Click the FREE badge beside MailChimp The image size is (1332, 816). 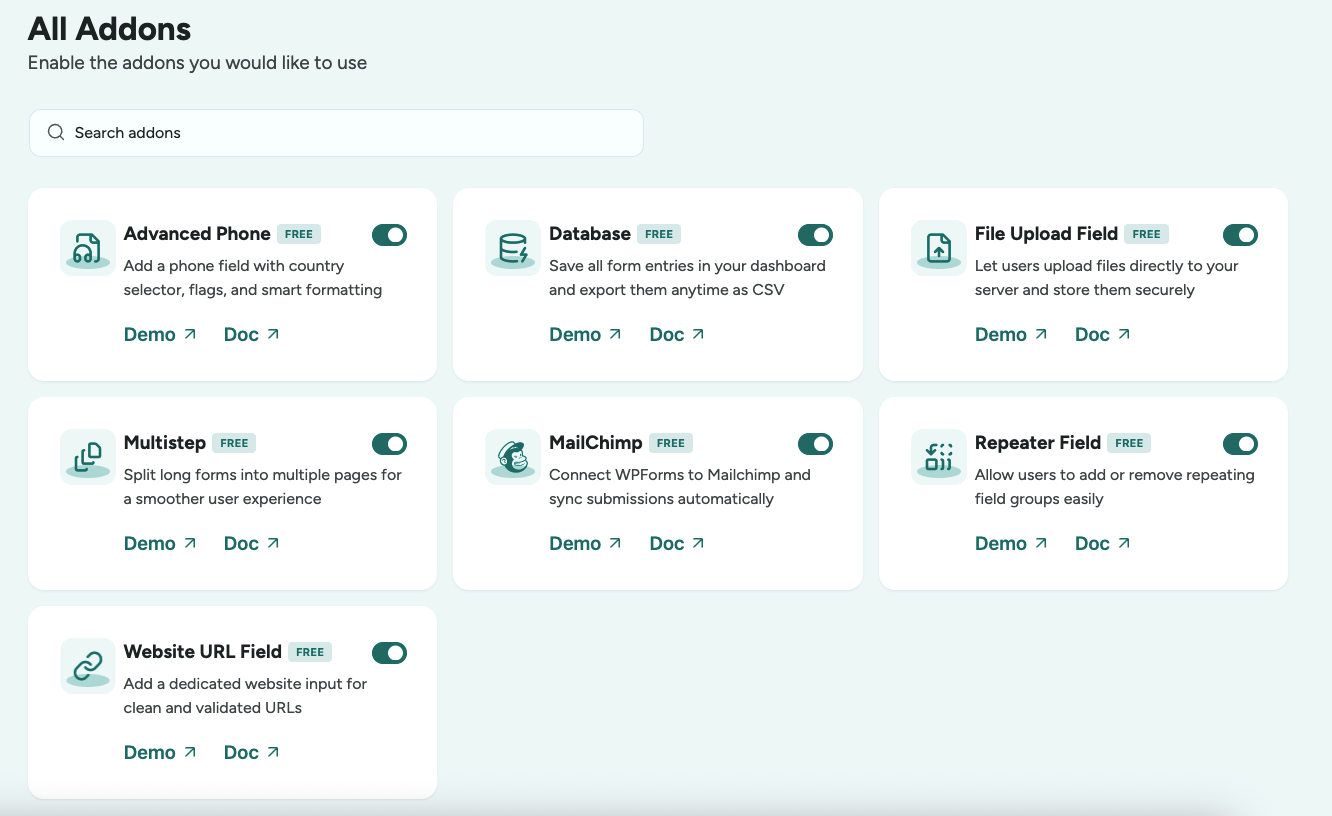(x=671, y=443)
